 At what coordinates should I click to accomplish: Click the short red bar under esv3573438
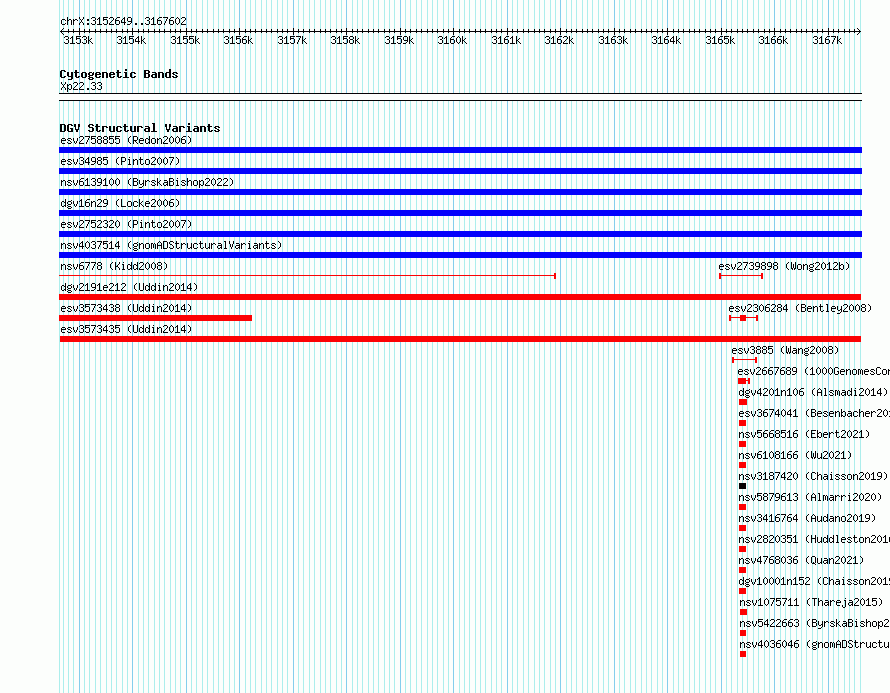(x=156, y=318)
